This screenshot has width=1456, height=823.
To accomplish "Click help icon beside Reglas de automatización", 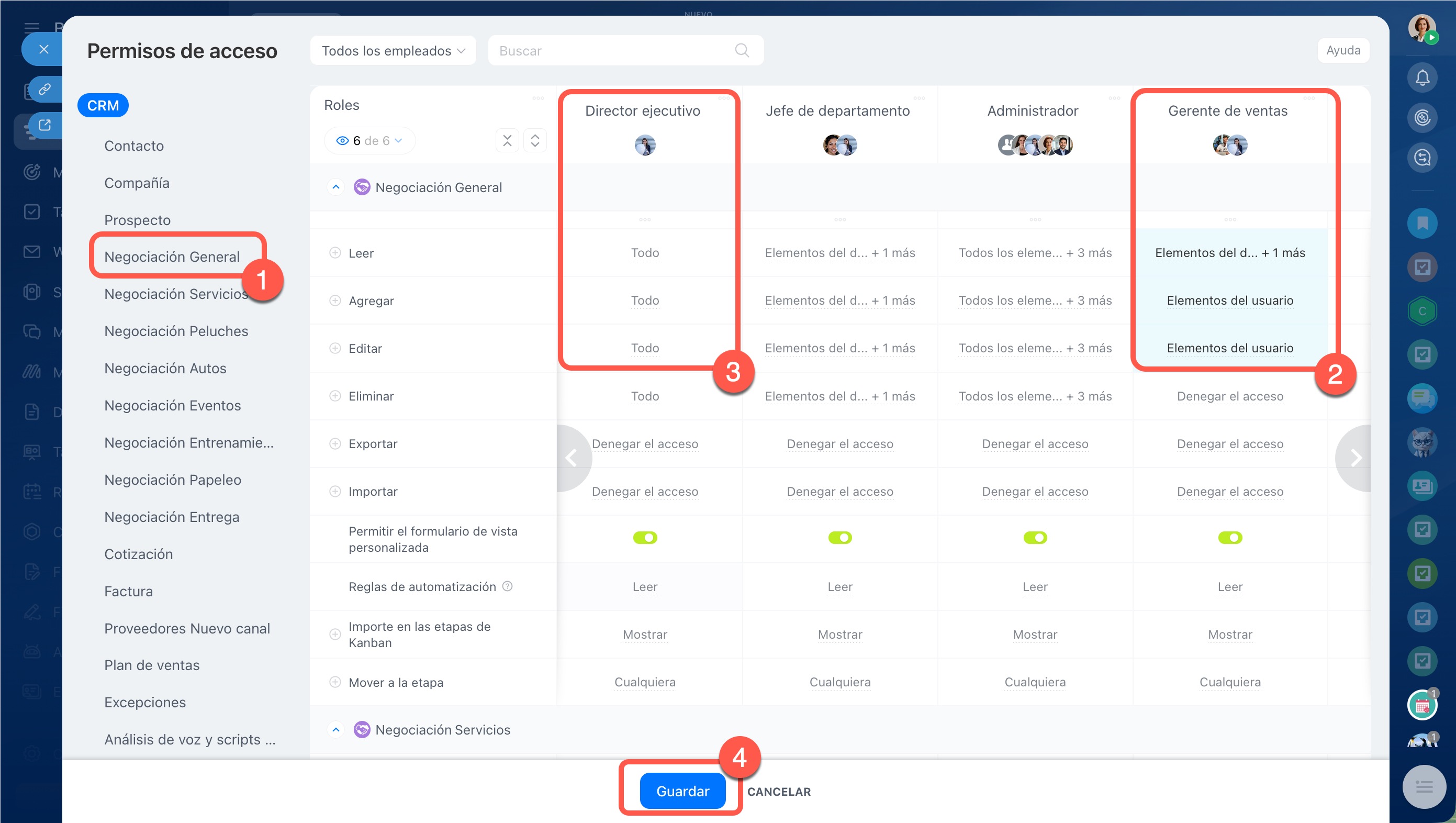I will coord(508,586).
